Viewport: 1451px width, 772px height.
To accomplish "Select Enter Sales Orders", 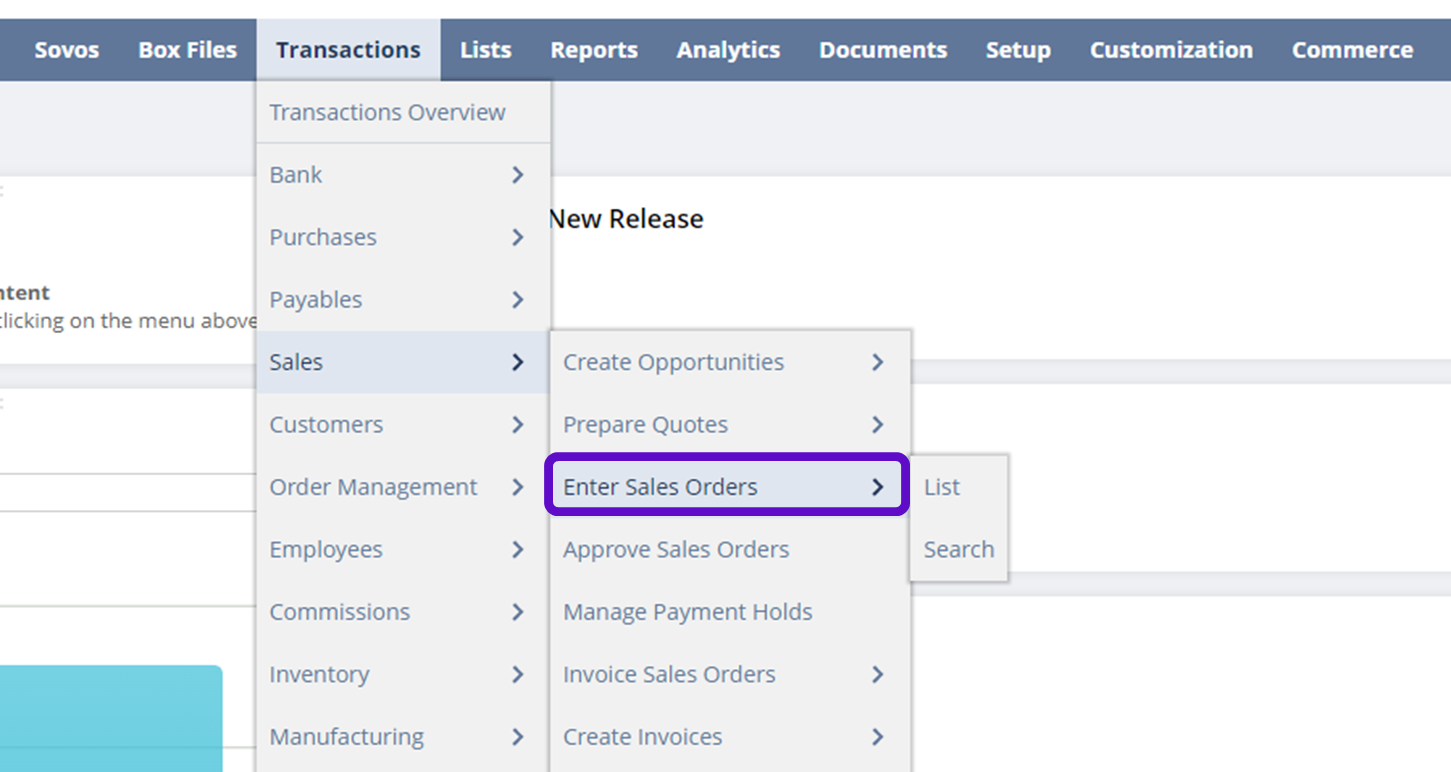I will (x=661, y=487).
